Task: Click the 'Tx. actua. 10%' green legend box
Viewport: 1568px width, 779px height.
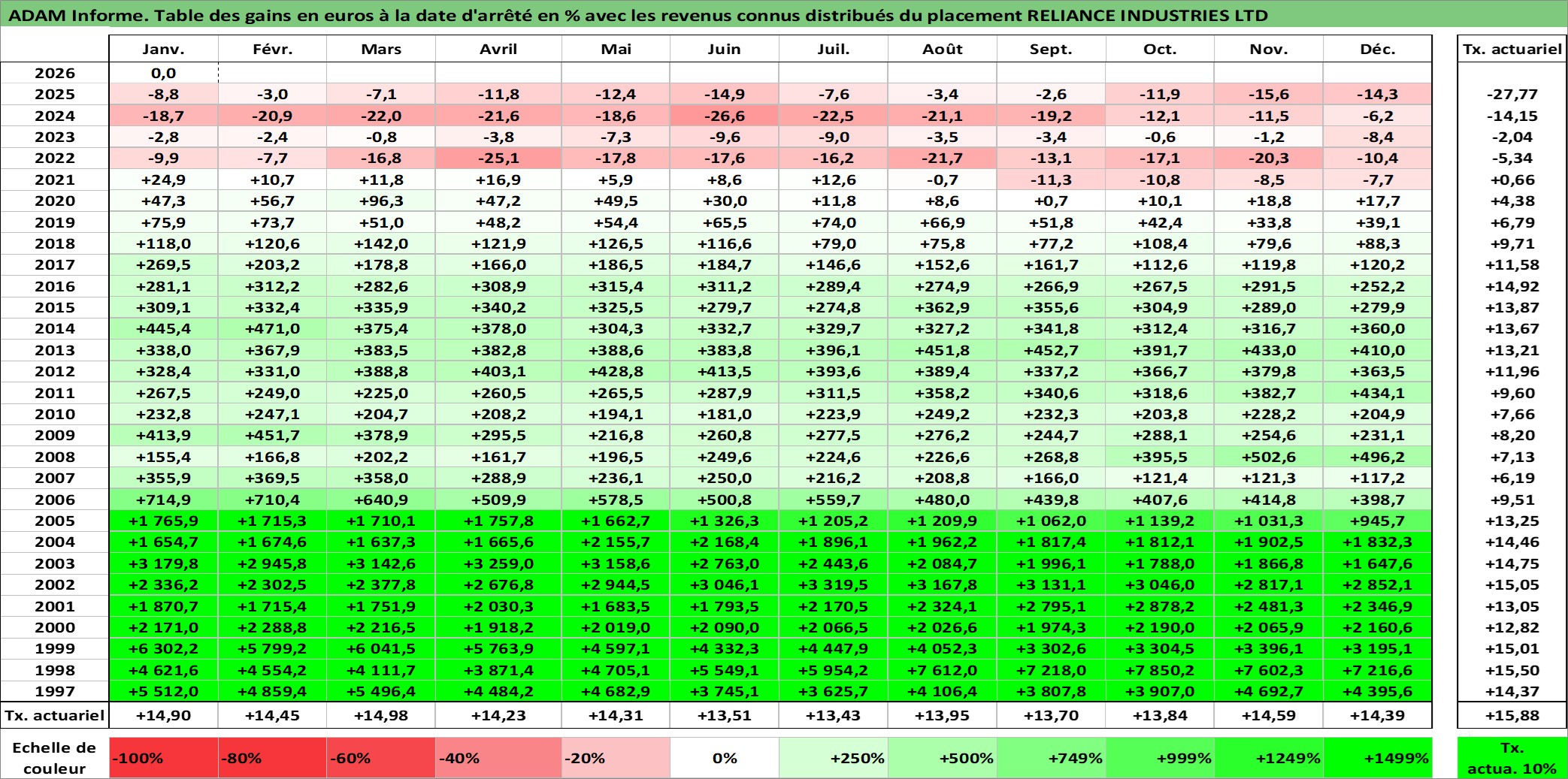Action: click(1512, 758)
